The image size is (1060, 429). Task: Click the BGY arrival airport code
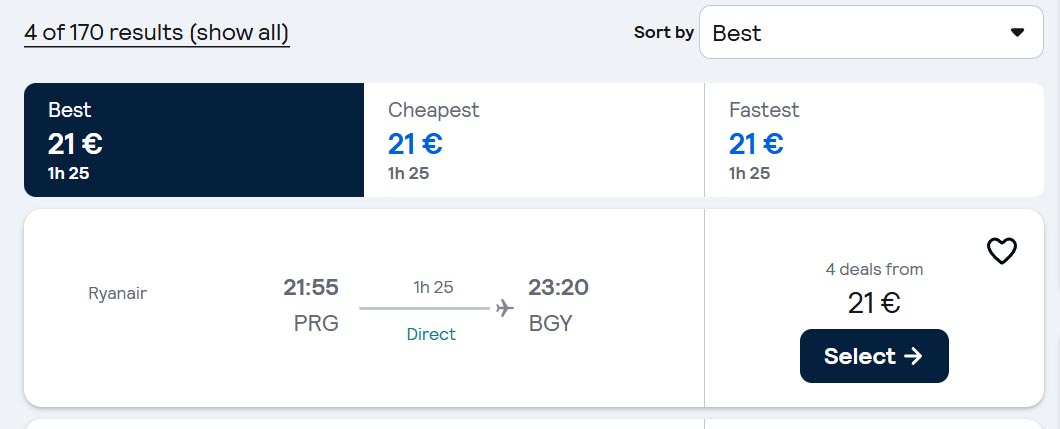[x=550, y=324]
